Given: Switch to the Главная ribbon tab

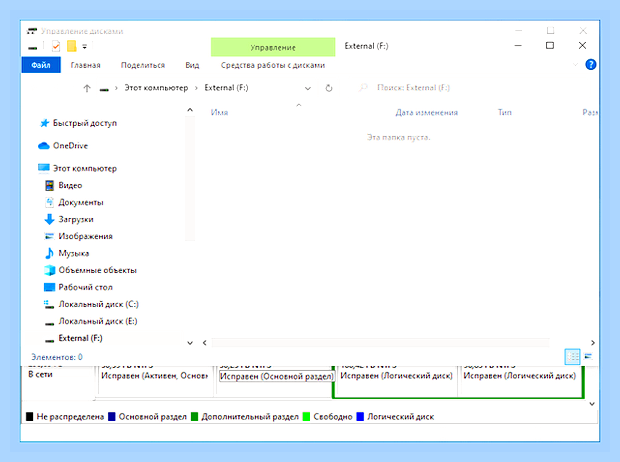Looking at the screenshot, I should [x=85, y=65].
